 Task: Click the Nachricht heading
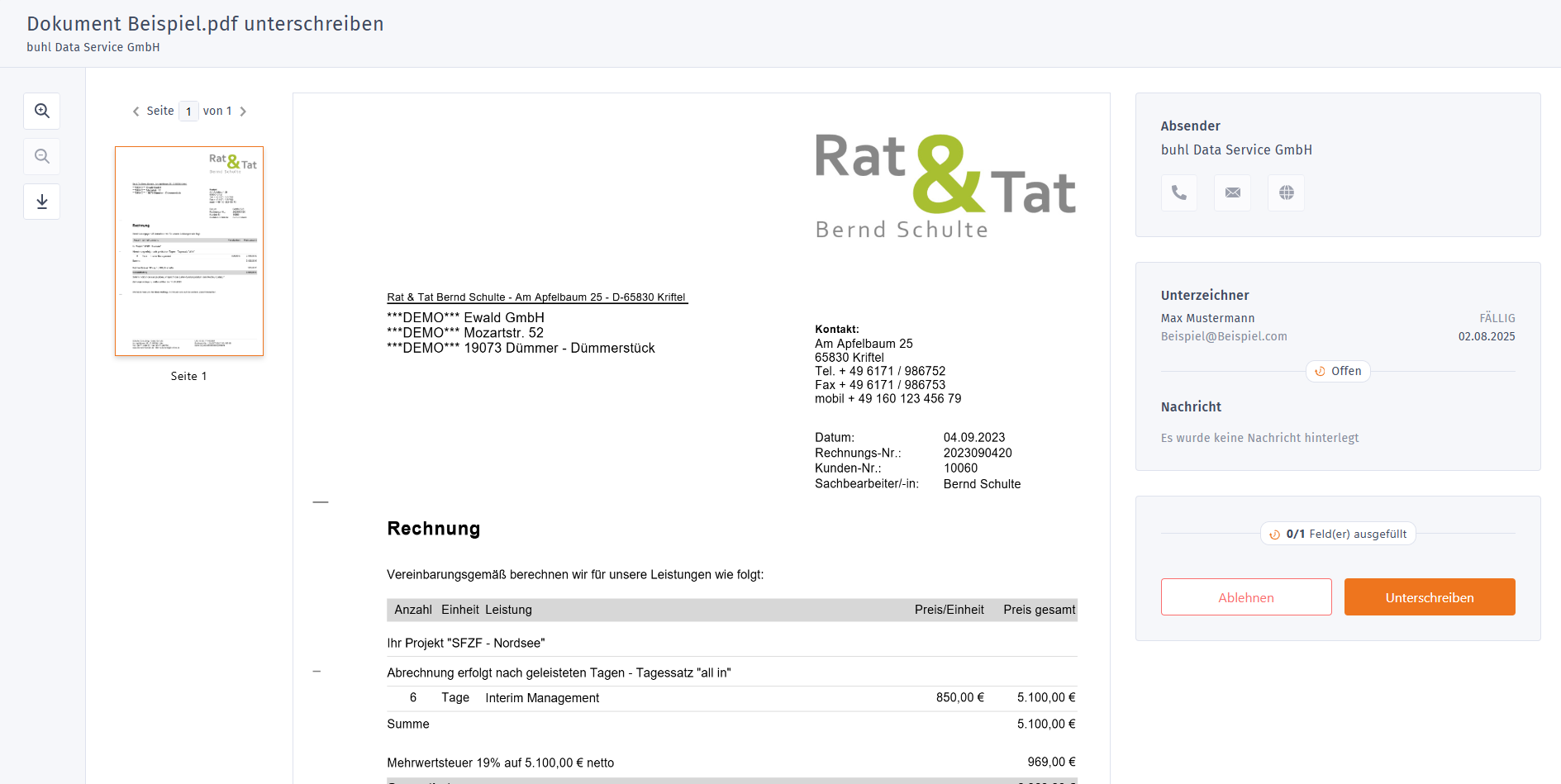[x=1191, y=407]
